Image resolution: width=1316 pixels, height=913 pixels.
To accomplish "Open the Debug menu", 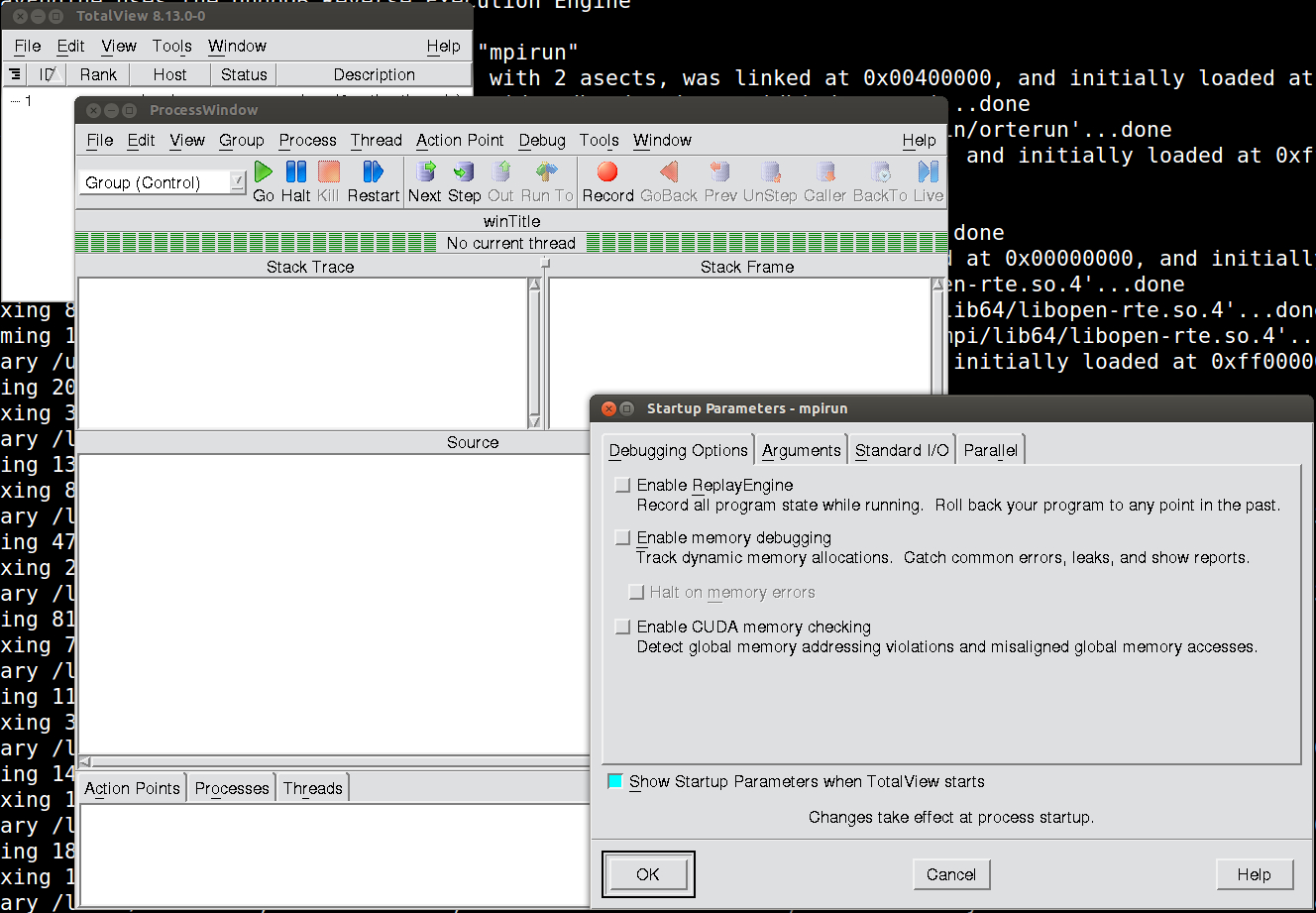I will (x=542, y=140).
